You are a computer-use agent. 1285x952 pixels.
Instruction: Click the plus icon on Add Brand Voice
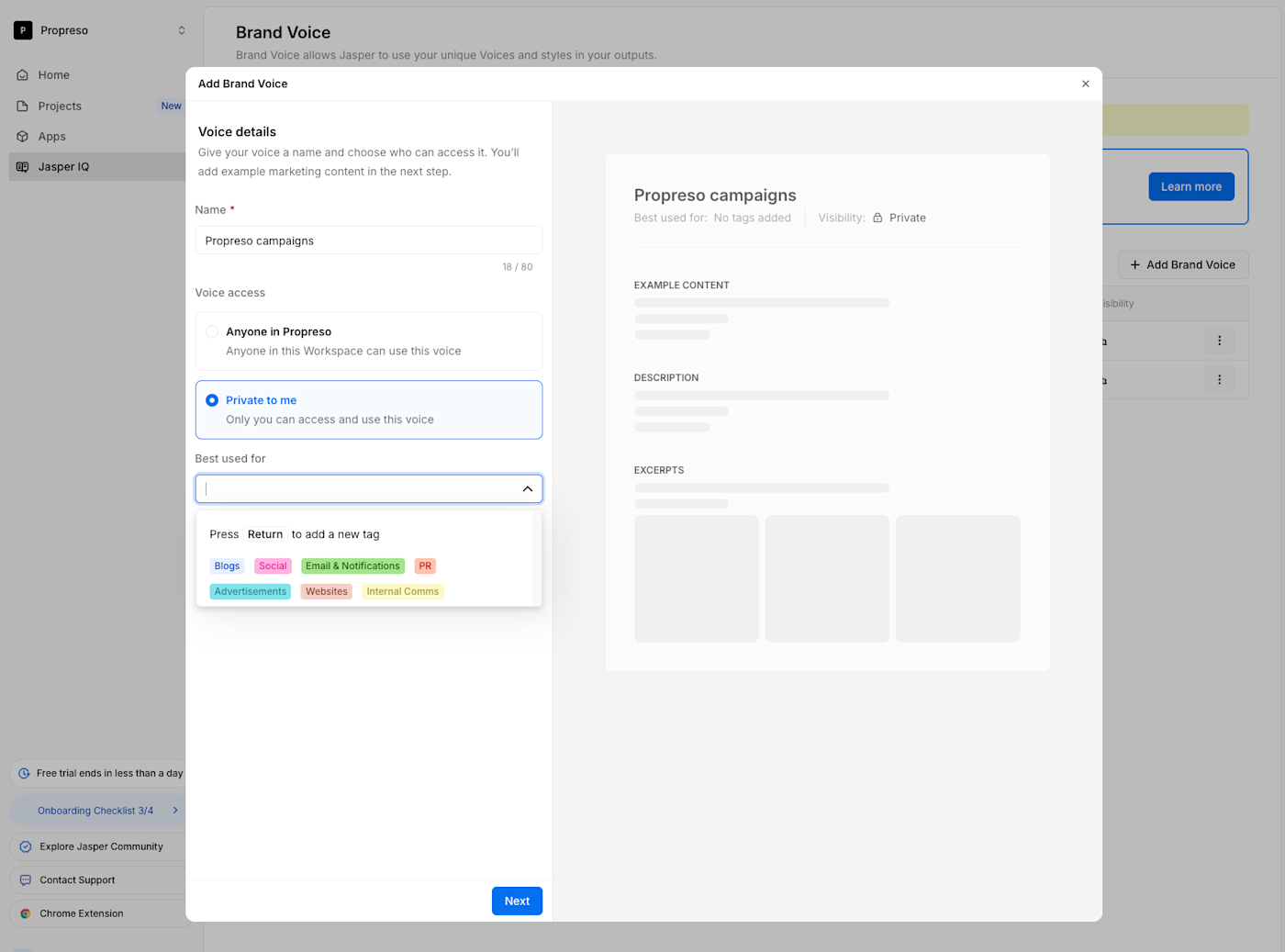click(1135, 264)
